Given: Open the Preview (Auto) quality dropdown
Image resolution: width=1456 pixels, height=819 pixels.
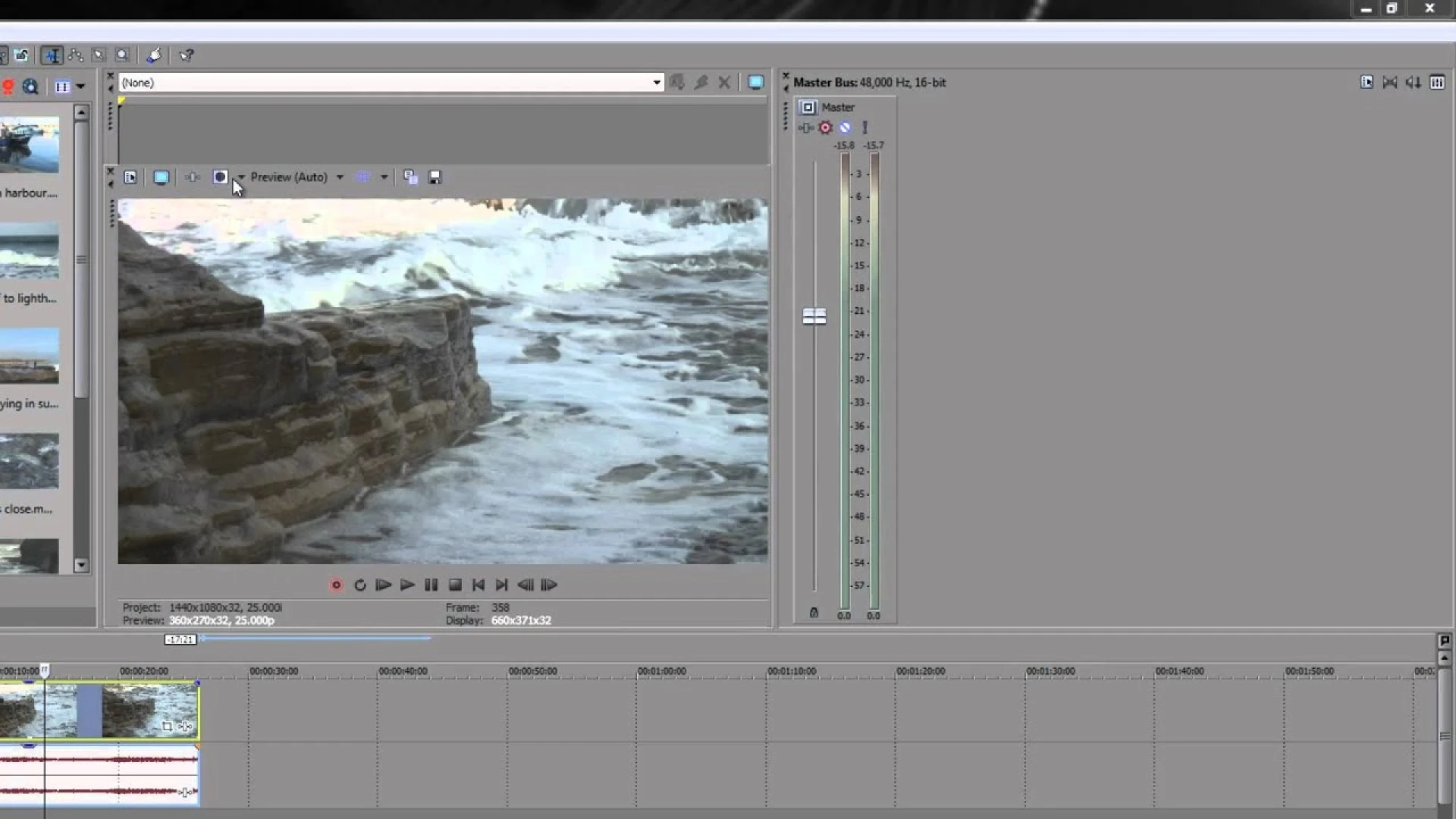Looking at the screenshot, I should [x=341, y=177].
